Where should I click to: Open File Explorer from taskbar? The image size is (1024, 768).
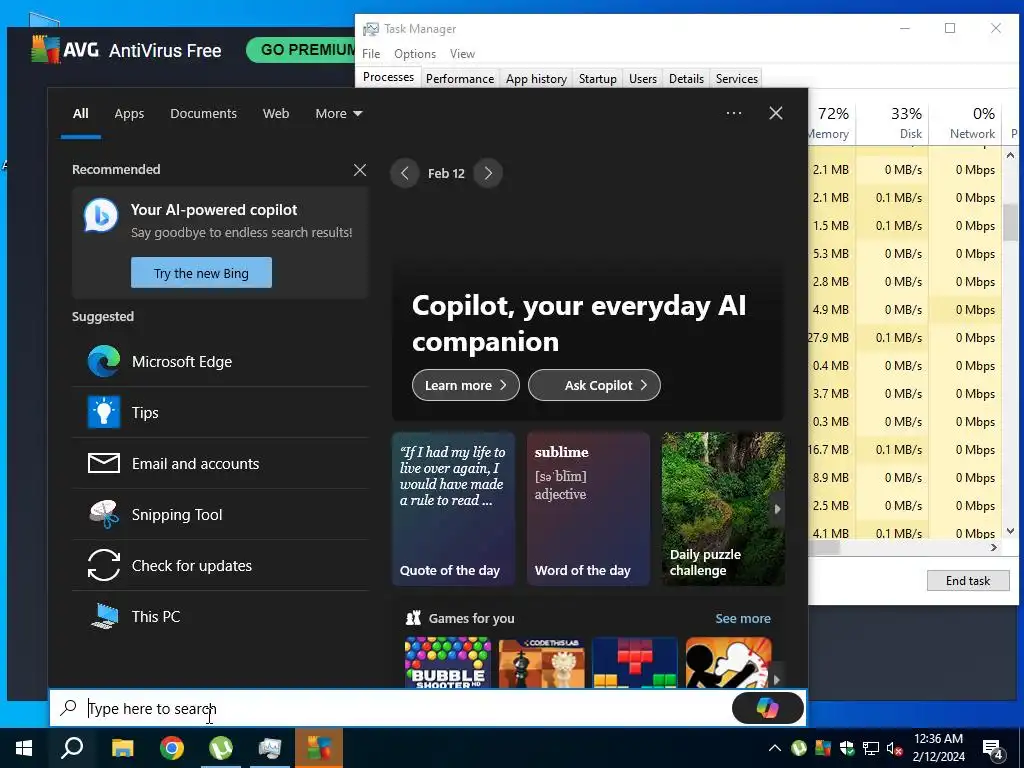(122, 748)
